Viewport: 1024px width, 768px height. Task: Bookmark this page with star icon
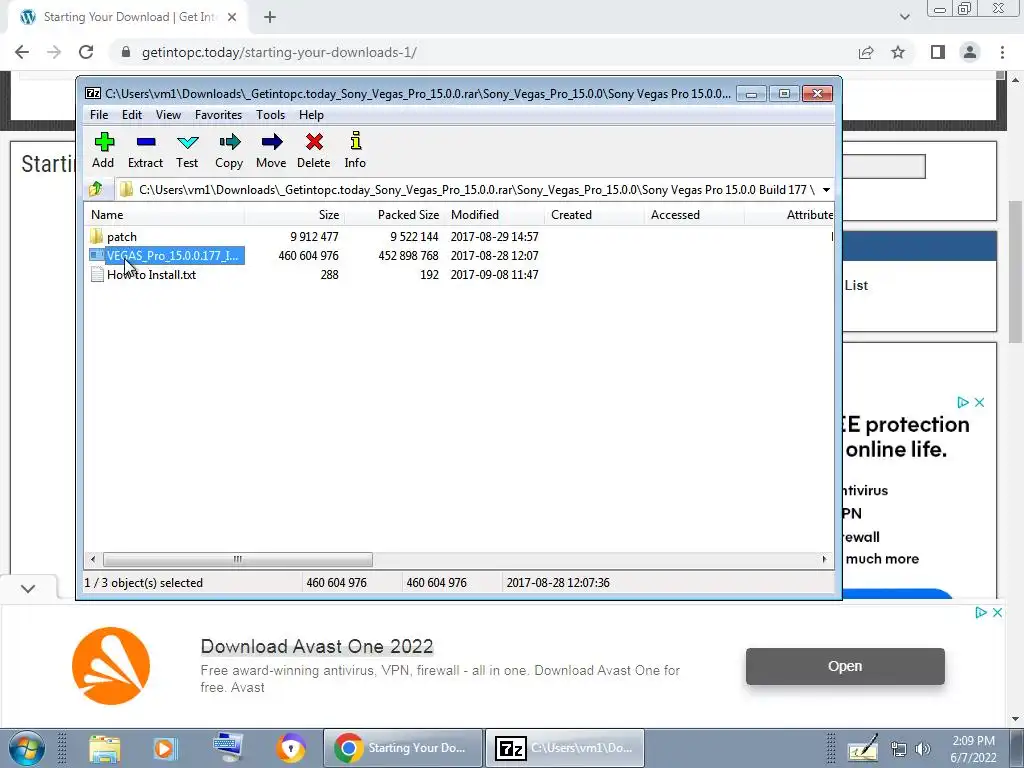point(898,52)
